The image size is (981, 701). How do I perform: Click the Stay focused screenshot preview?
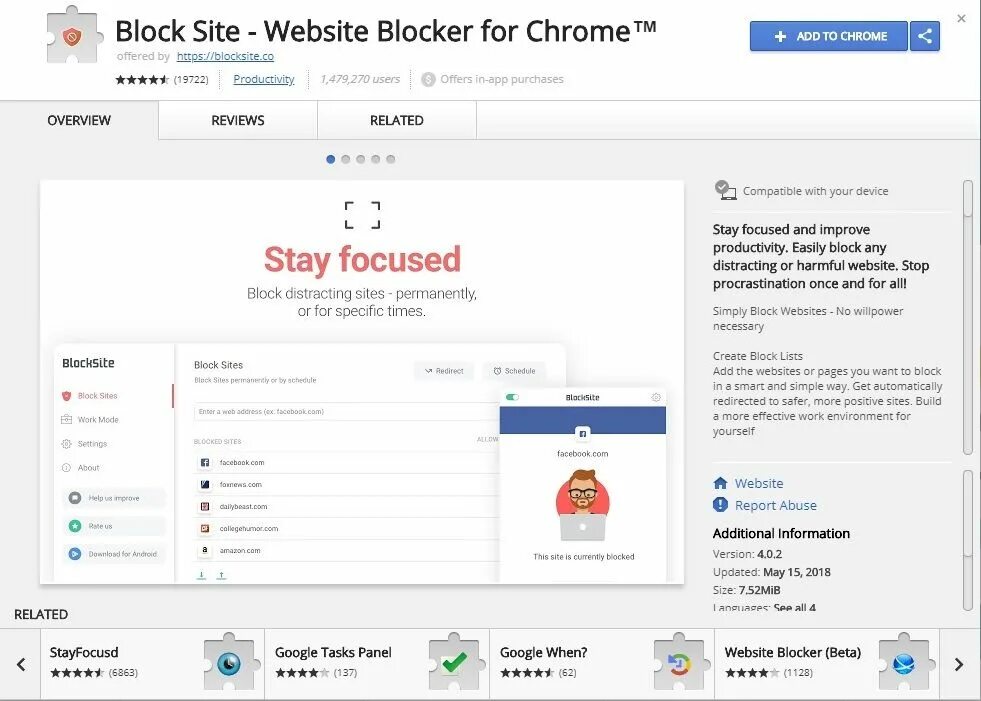click(x=361, y=380)
